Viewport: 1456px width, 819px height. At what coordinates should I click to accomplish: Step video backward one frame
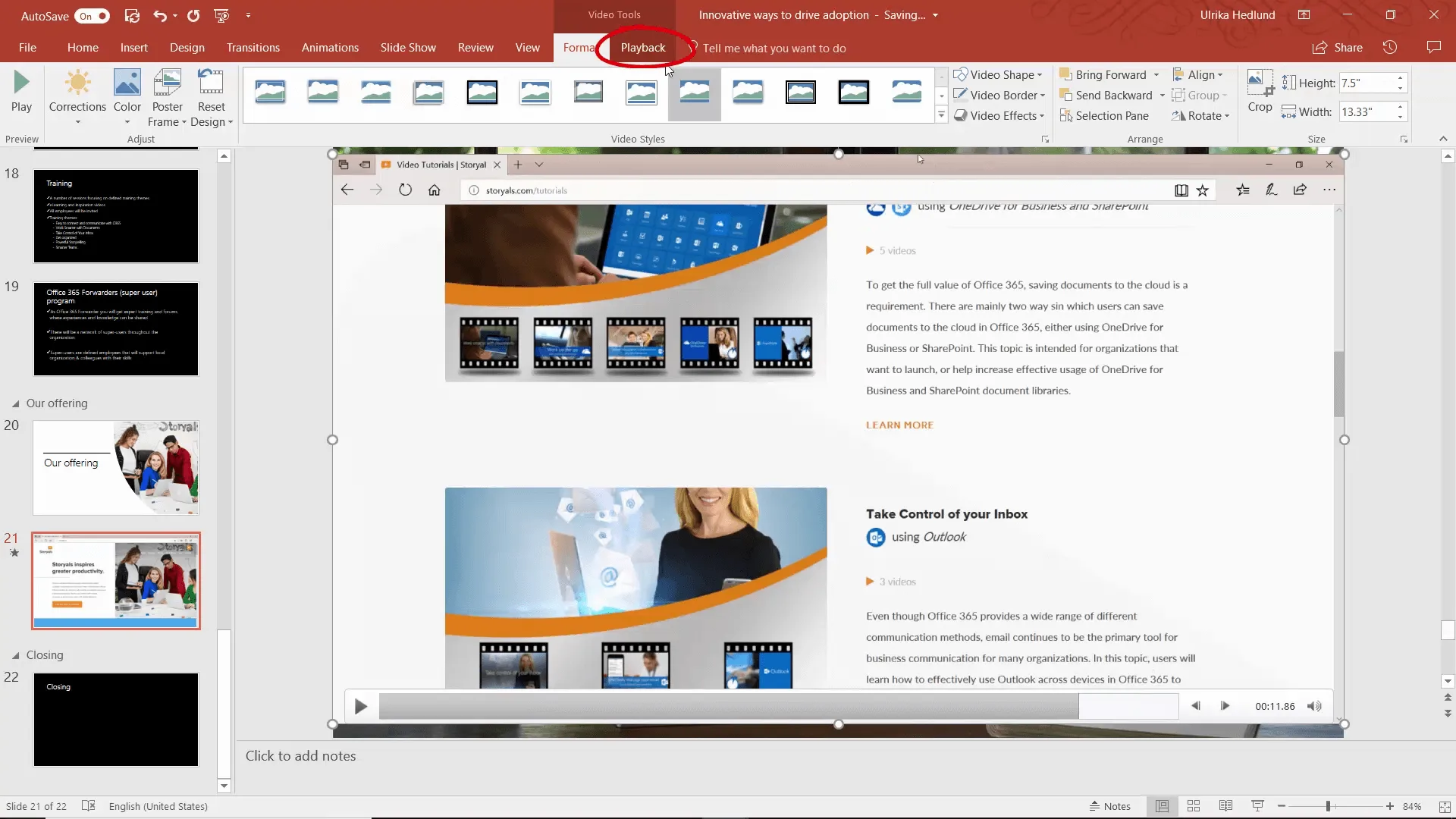[x=1196, y=706]
